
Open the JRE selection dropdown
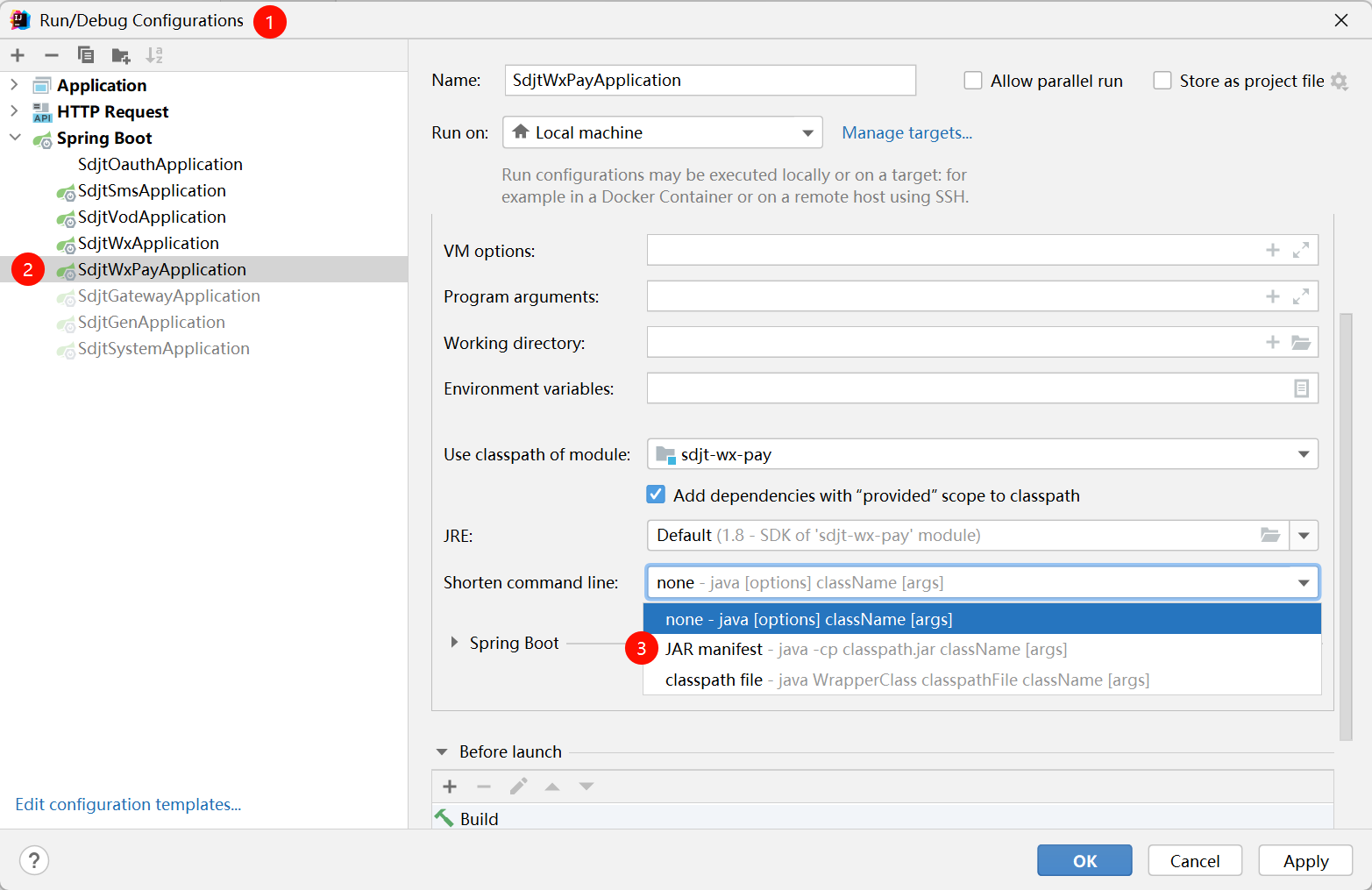(x=1304, y=535)
